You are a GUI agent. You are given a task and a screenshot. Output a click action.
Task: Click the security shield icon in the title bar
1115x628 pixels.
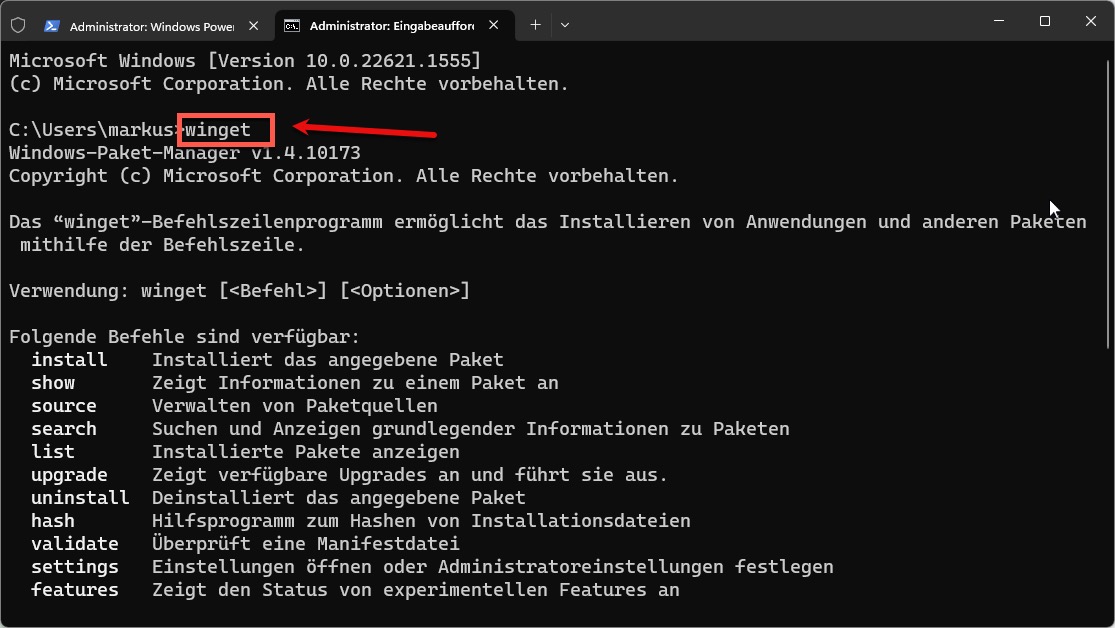18,24
